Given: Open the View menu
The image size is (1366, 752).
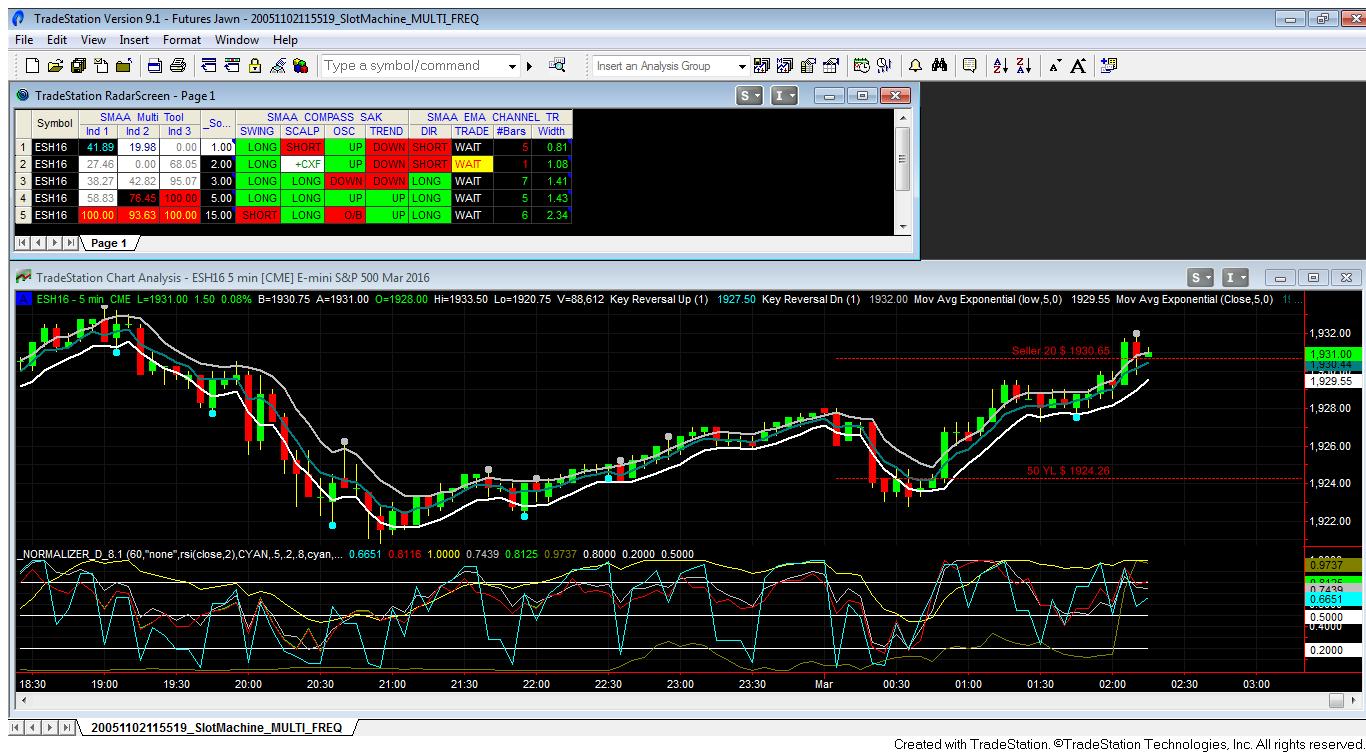Looking at the screenshot, I should [93, 40].
